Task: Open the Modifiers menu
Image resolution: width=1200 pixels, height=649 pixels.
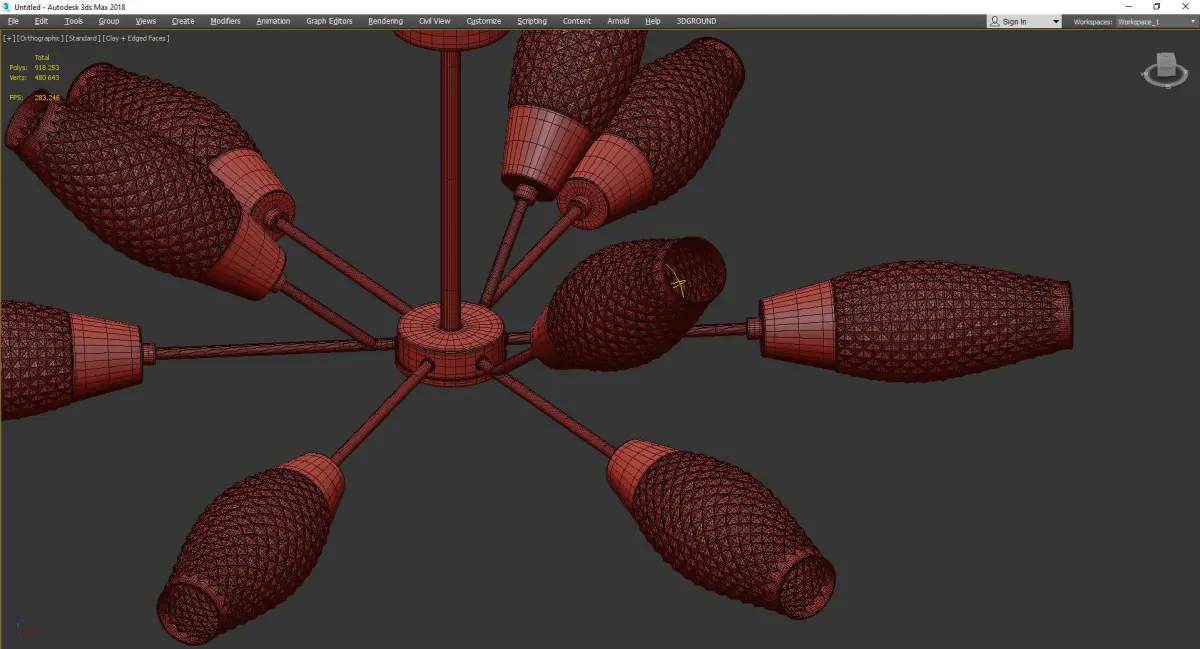Action: pyautogui.click(x=226, y=21)
